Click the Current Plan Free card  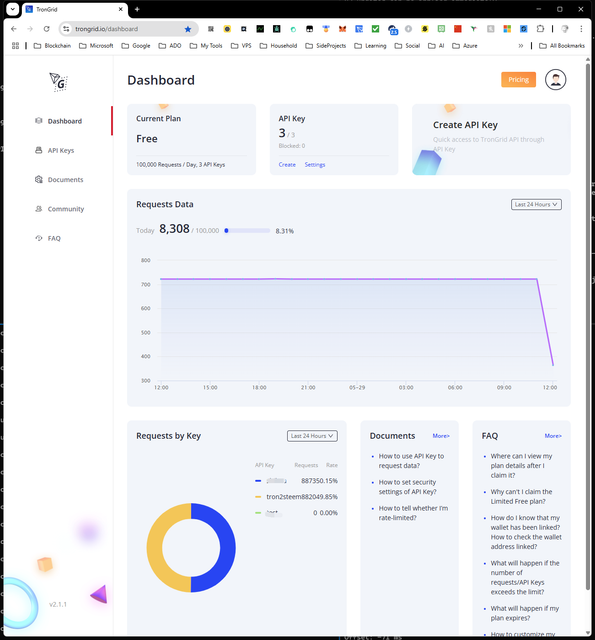coord(191,139)
